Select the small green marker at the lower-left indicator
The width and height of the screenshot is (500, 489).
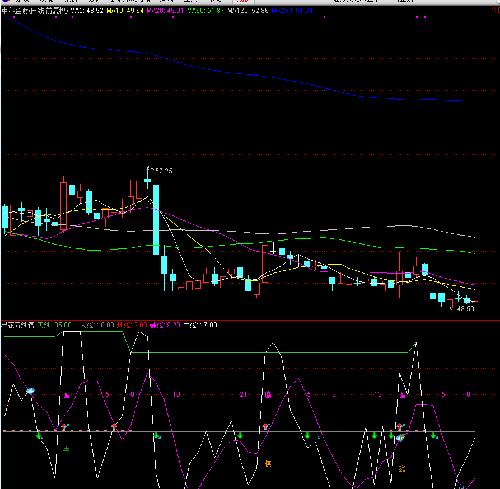point(66,449)
